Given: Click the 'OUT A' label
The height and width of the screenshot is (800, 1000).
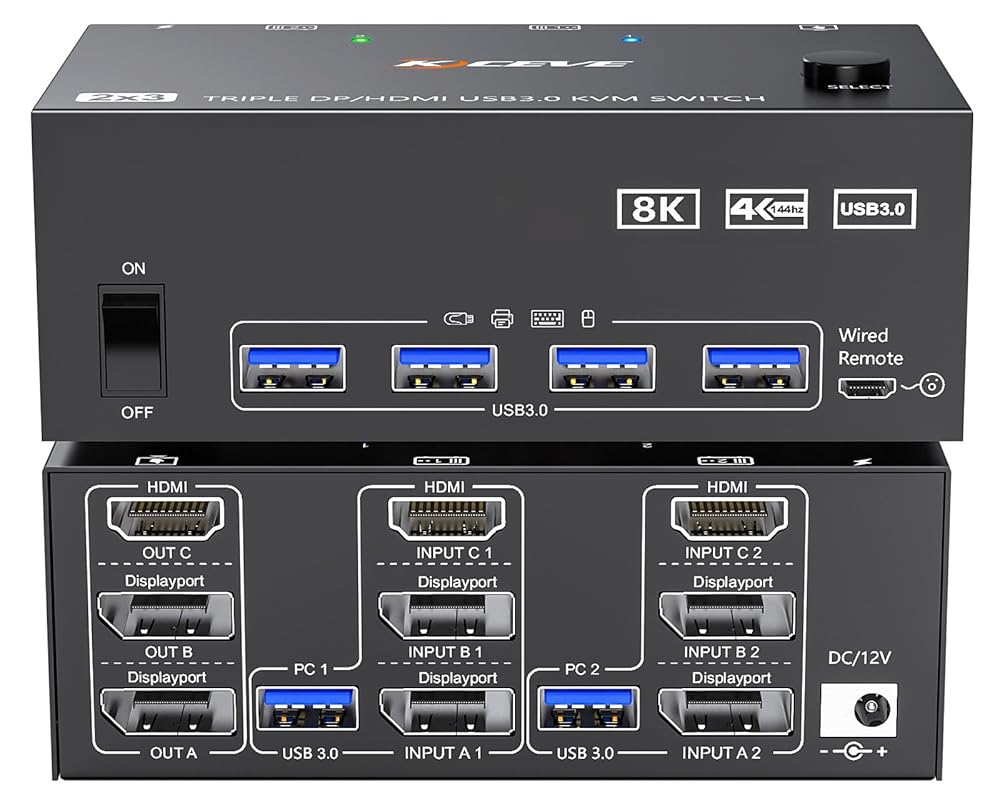Looking at the screenshot, I should (x=173, y=753).
